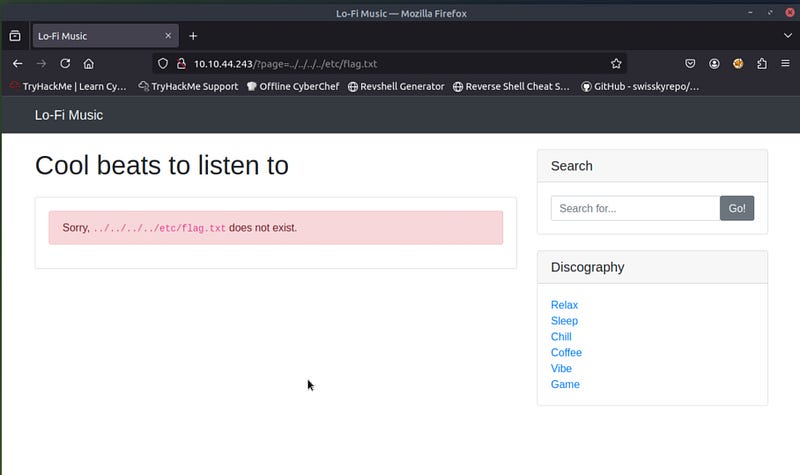Image resolution: width=800 pixels, height=475 pixels.
Task: Open a new tab with the plus button
Action: point(193,36)
